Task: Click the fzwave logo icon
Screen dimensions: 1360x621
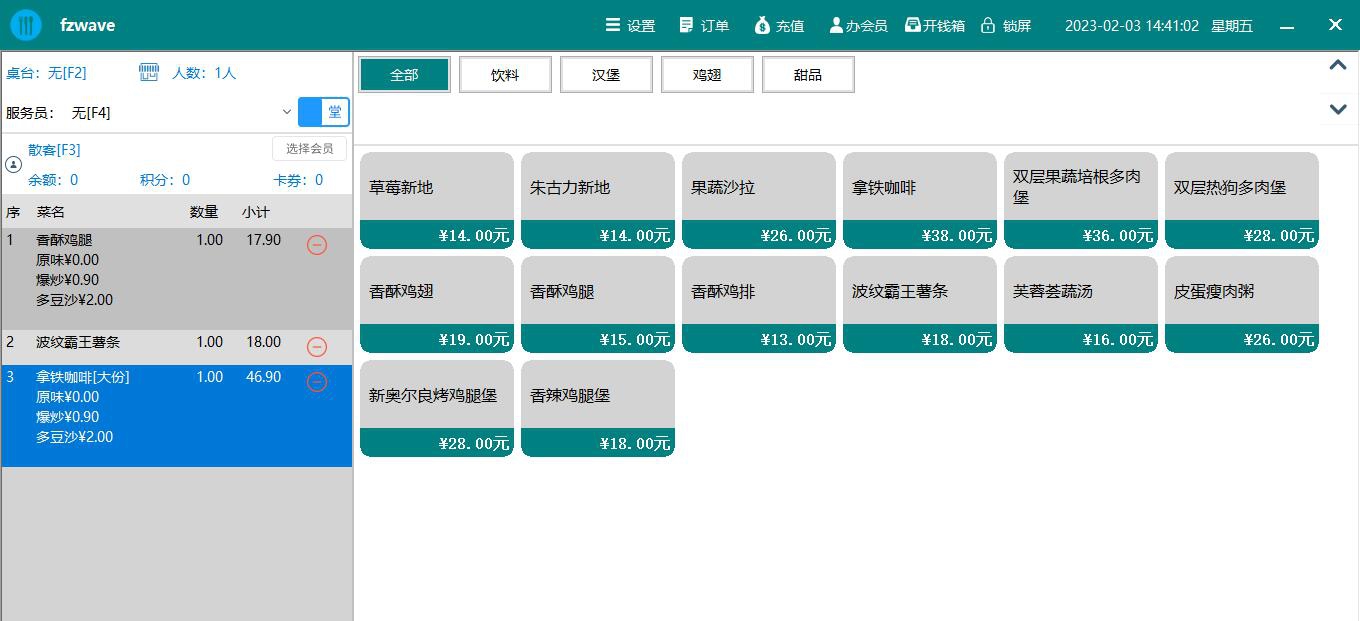Action: pos(25,24)
